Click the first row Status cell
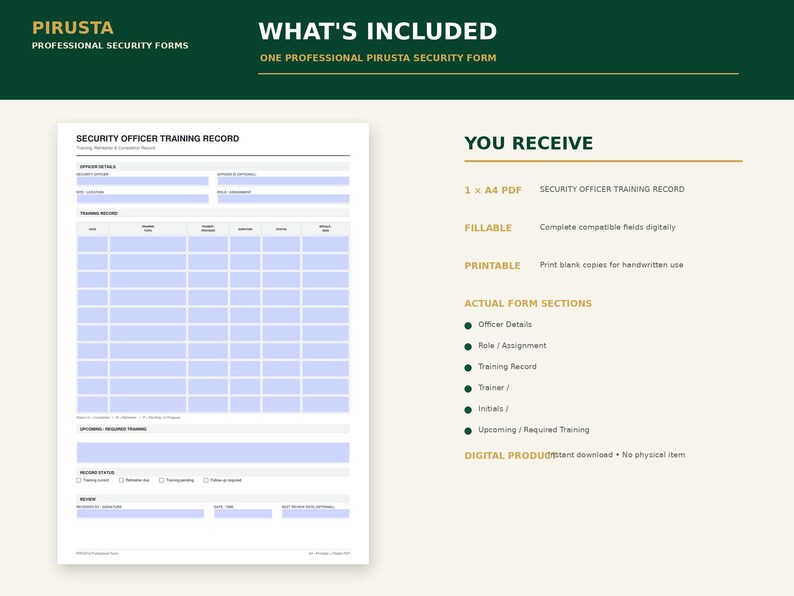Image resolution: width=794 pixels, height=596 pixels. [x=281, y=245]
